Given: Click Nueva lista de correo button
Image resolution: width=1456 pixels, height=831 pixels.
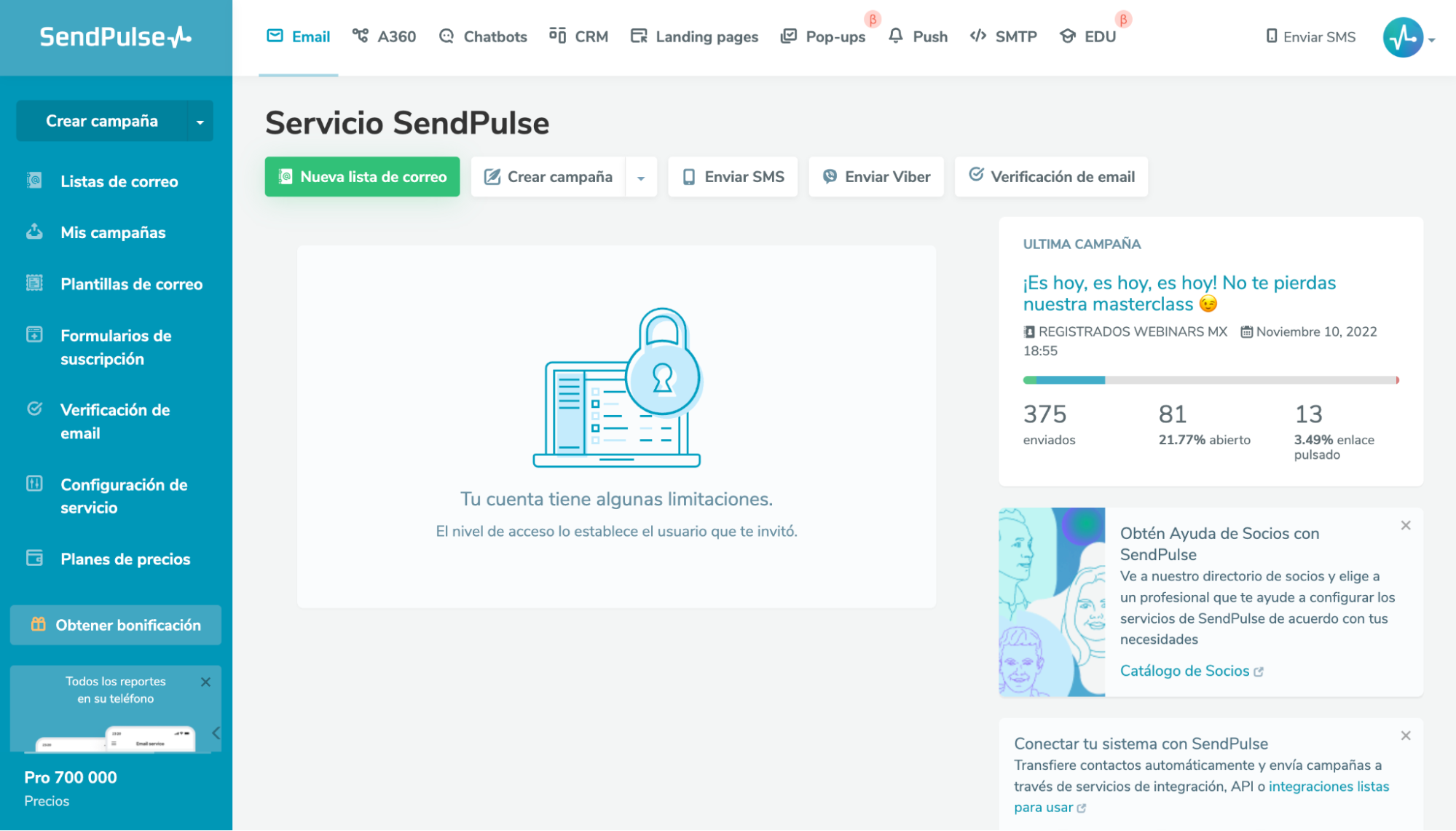Looking at the screenshot, I should [x=362, y=177].
